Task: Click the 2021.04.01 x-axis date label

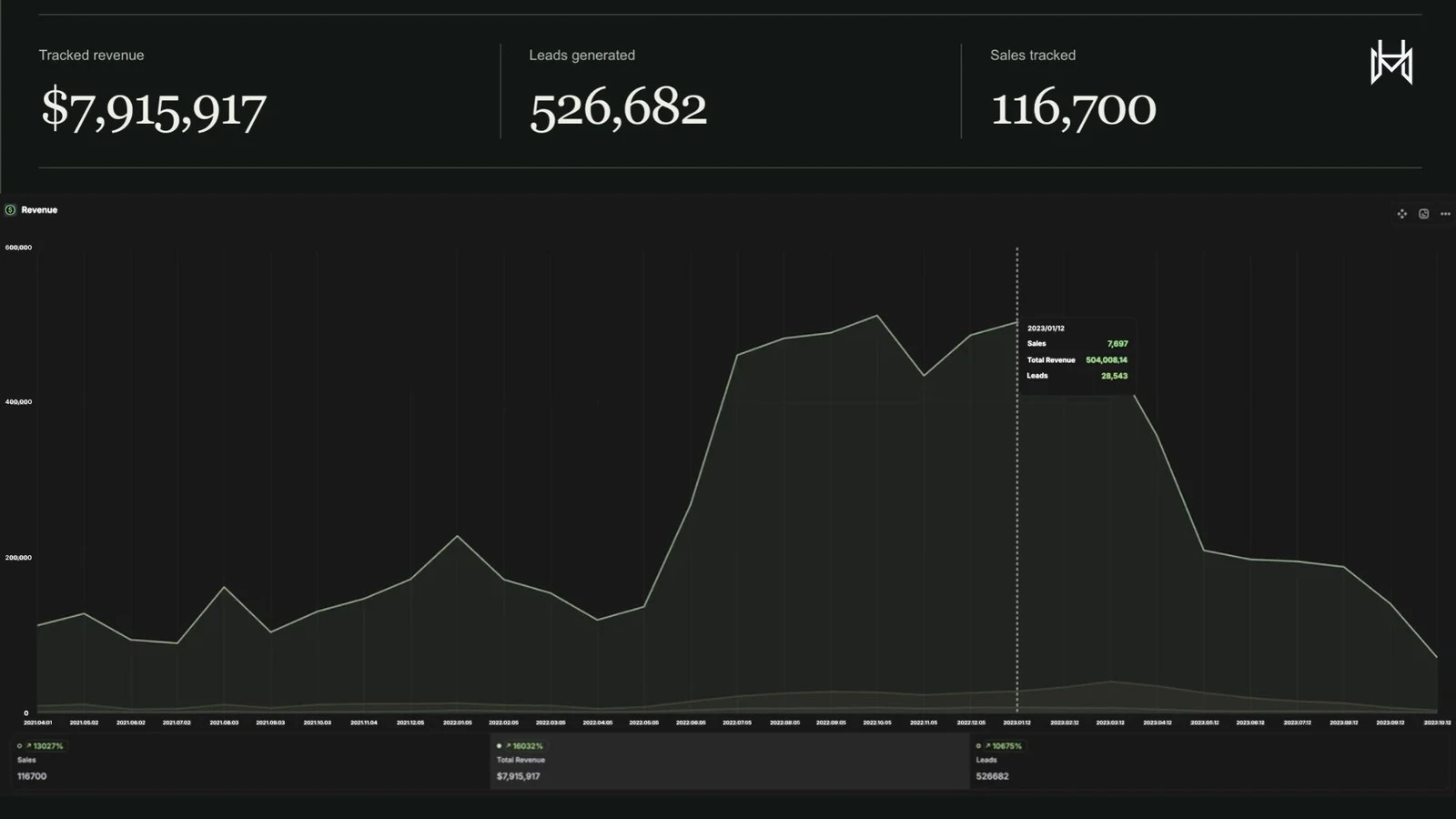Action: (x=37, y=723)
